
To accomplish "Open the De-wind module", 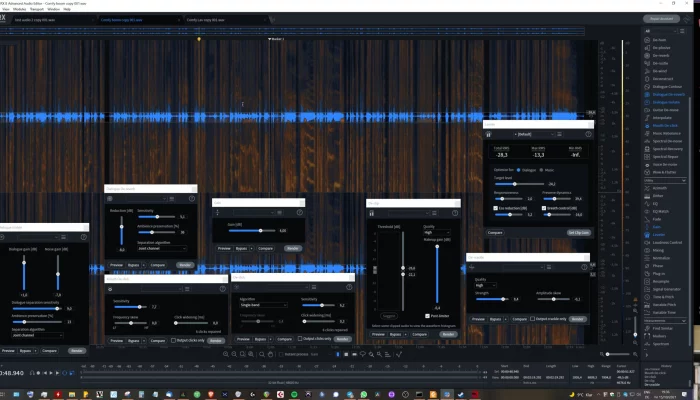I will (659, 71).
